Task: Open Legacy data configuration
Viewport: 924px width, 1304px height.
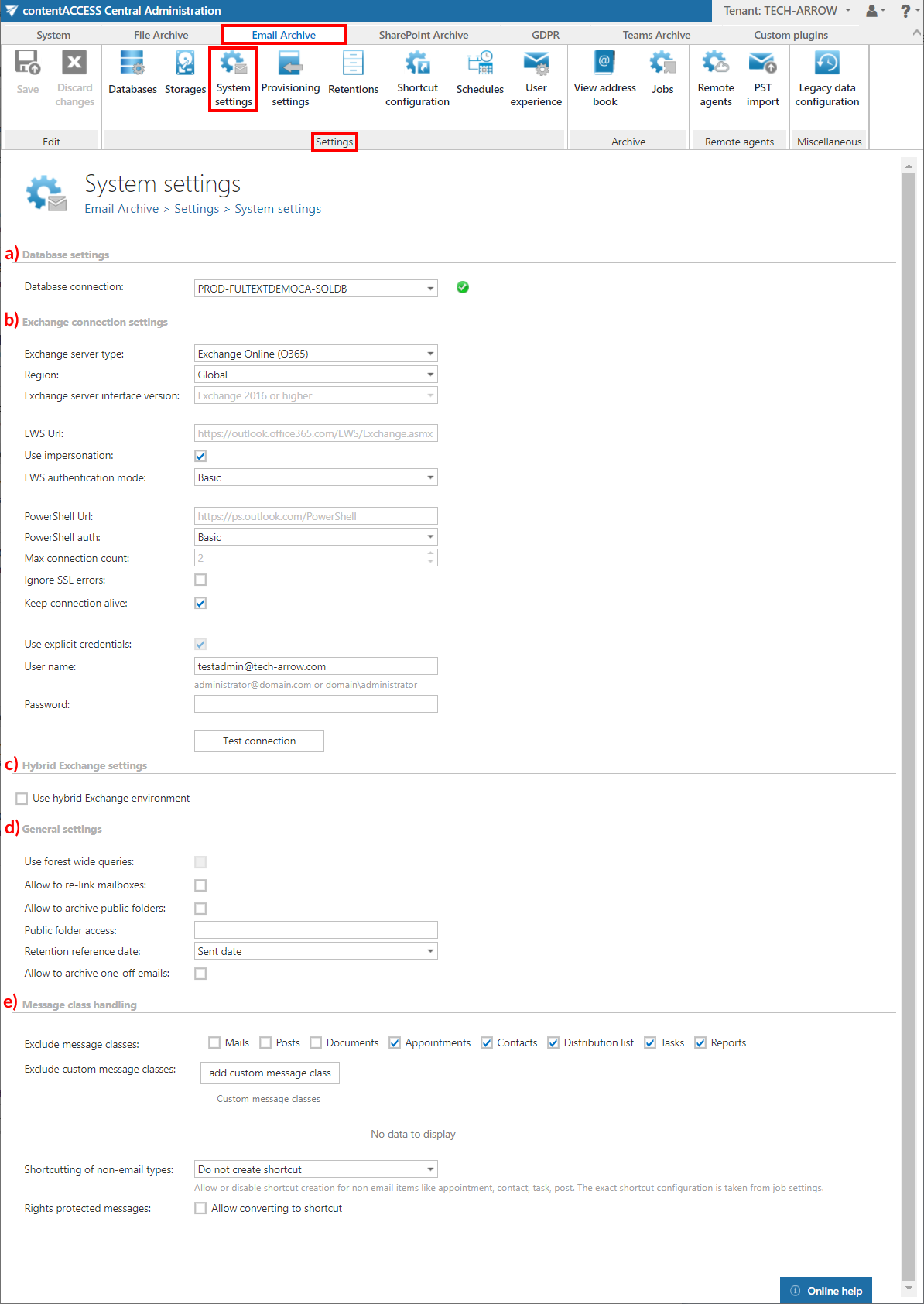Action: point(826,78)
